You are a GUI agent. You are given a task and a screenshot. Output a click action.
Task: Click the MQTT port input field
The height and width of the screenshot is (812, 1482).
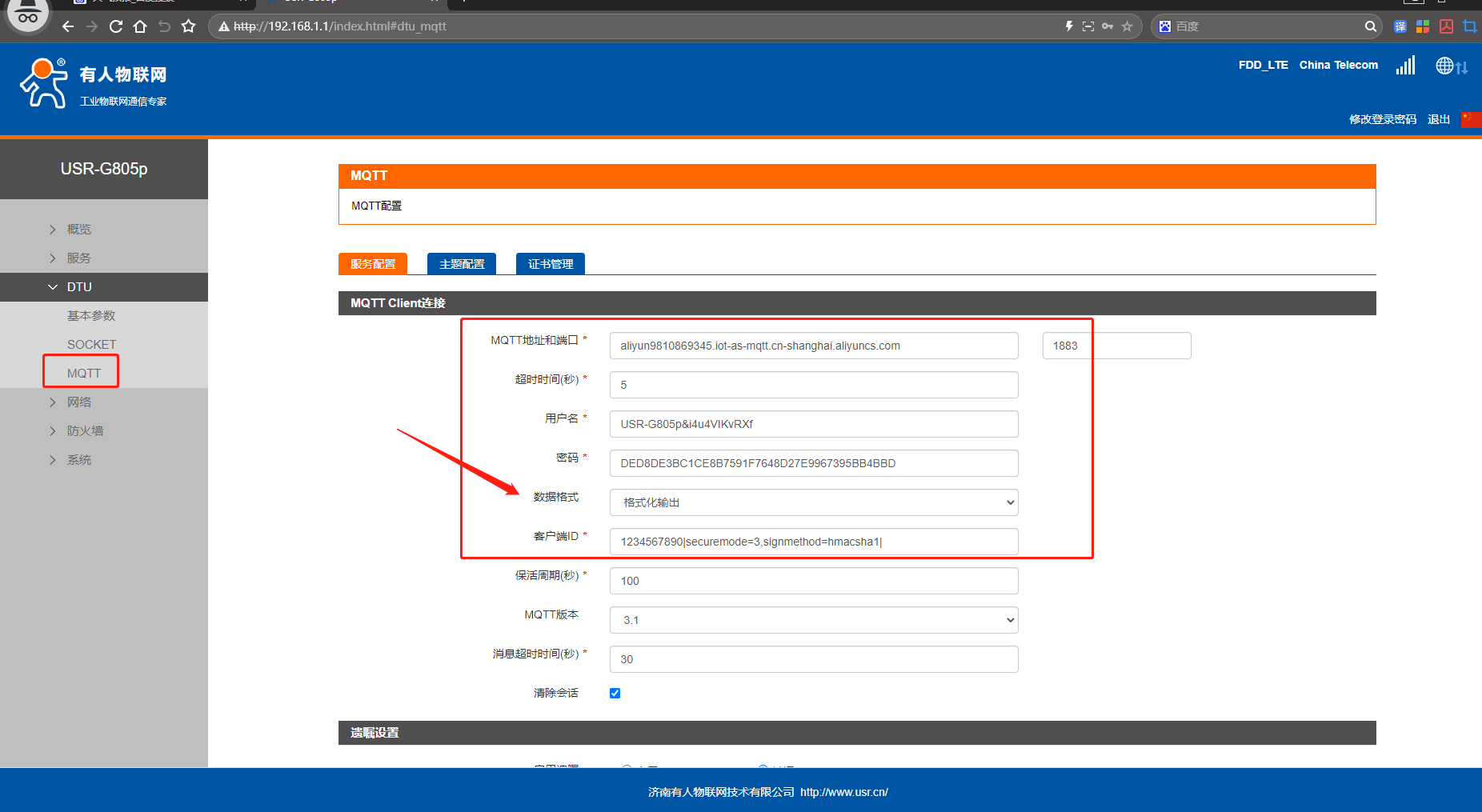(x=1116, y=346)
